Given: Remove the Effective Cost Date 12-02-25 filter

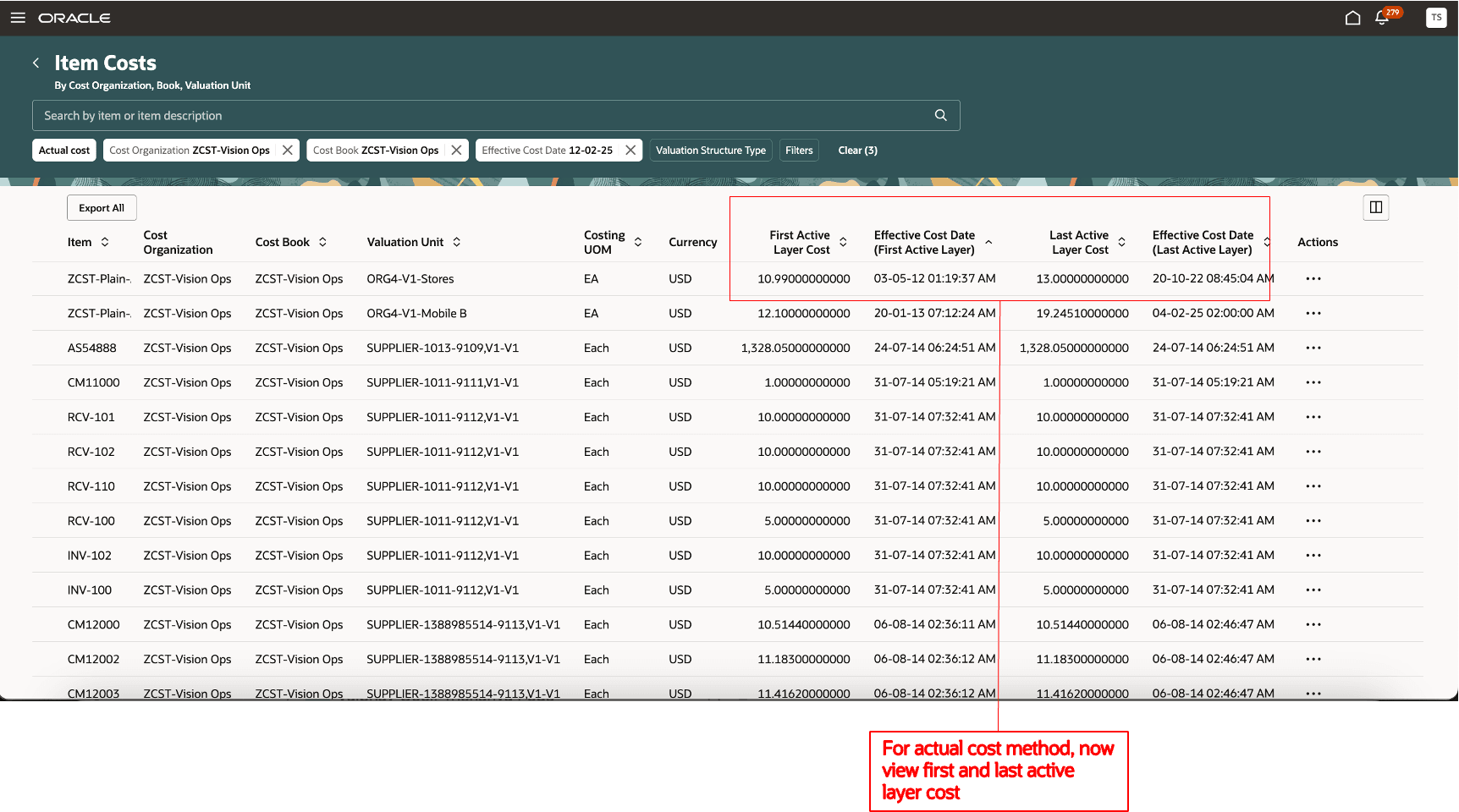Looking at the screenshot, I should [x=630, y=150].
